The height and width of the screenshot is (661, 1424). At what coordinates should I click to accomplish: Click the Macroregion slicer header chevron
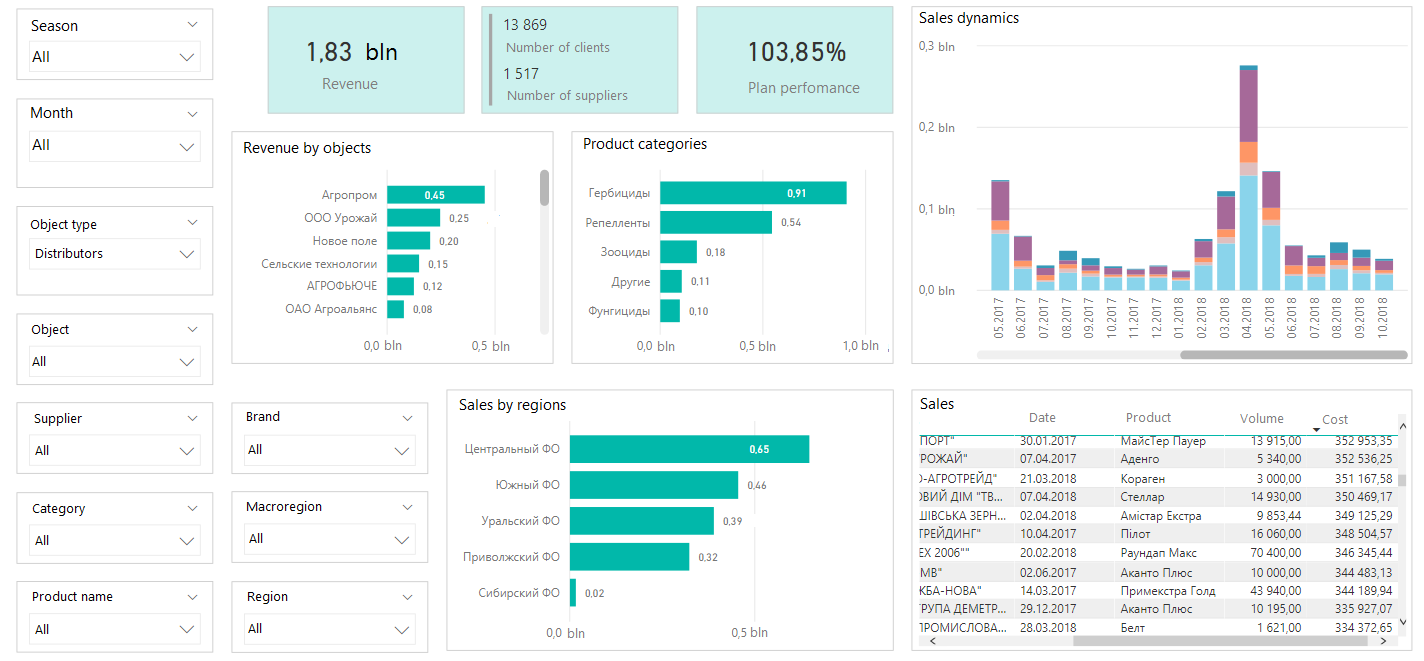pos(407,508)
